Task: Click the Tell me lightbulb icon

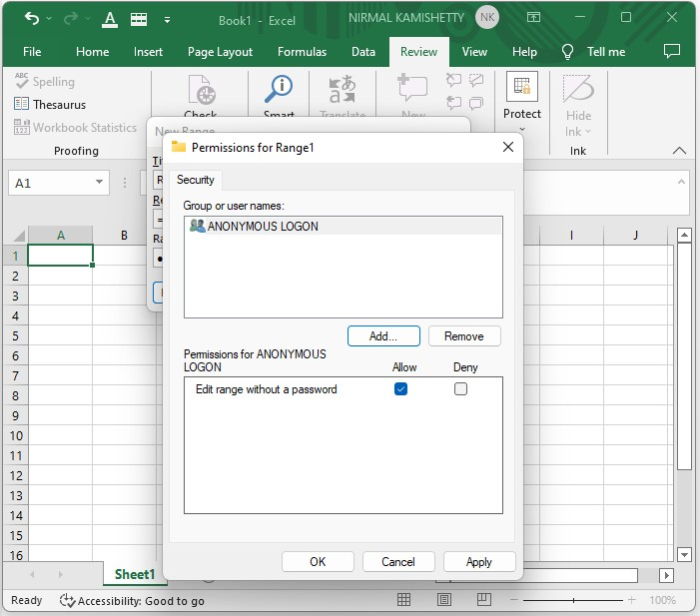Action: tap(568, 52)
